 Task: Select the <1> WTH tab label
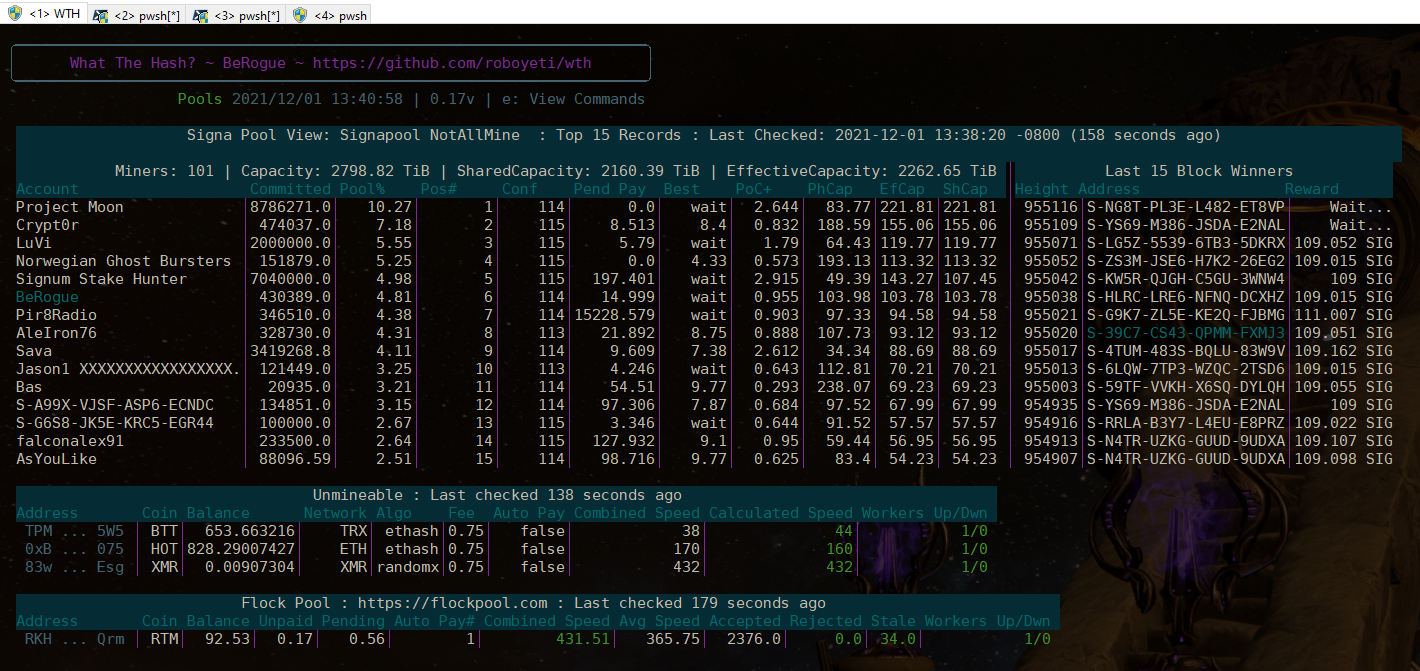click(x=53, y=14)
